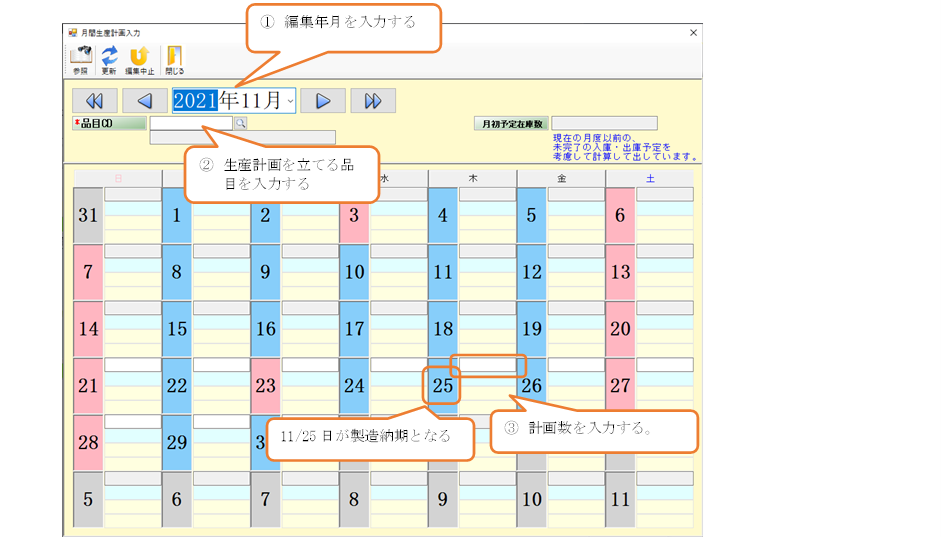The height and width of the screenshot is (539, 942).
Task: Jump back with the double-left arrow button
Action: click(x=94, y=101)
